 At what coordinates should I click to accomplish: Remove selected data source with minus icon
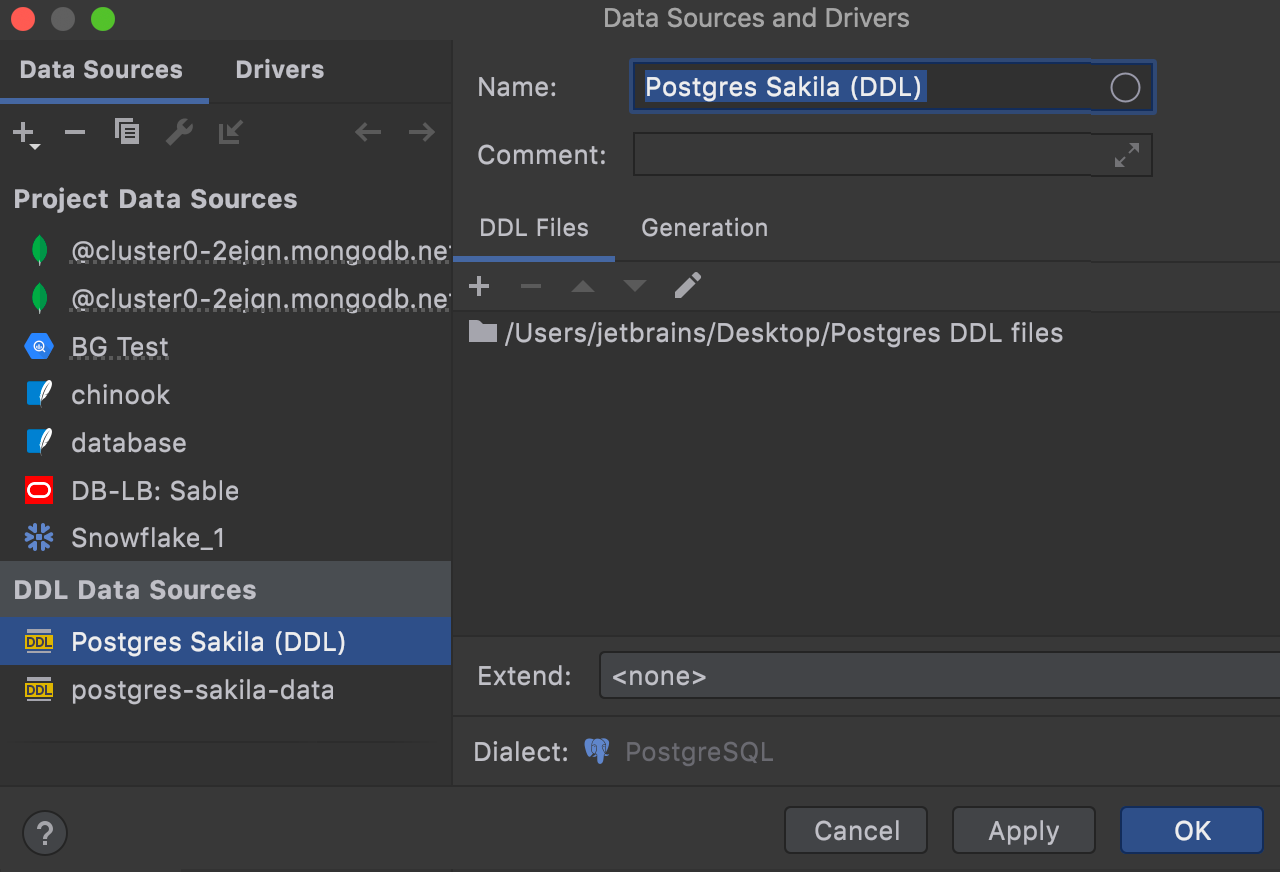point(75,133)
